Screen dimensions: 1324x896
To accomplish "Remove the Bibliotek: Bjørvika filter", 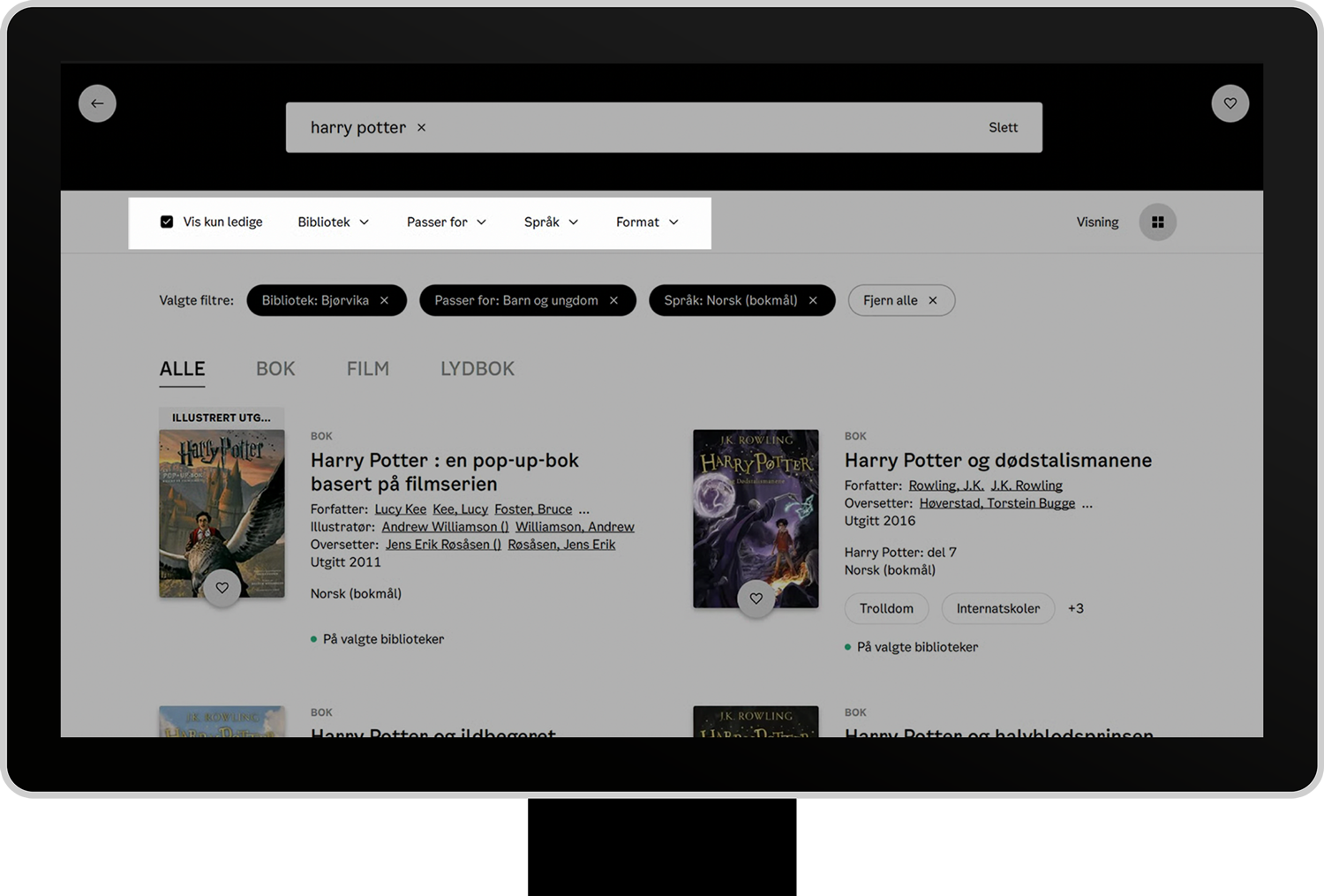I will pyautogui.click(x=385, y=300).
